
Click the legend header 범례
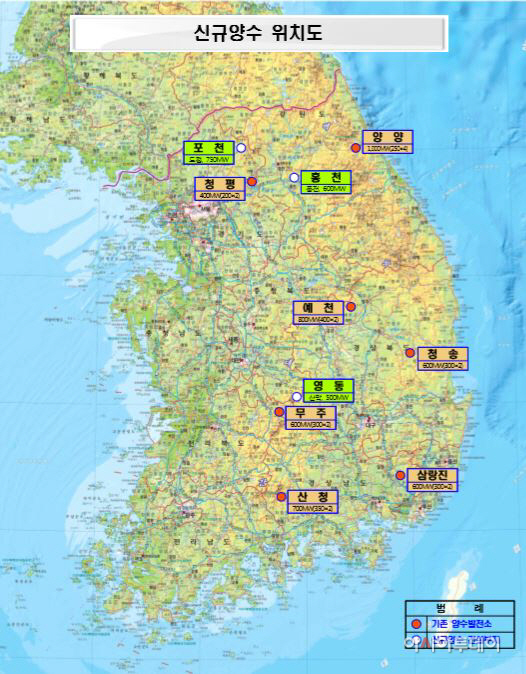click(x=460, y=608)
